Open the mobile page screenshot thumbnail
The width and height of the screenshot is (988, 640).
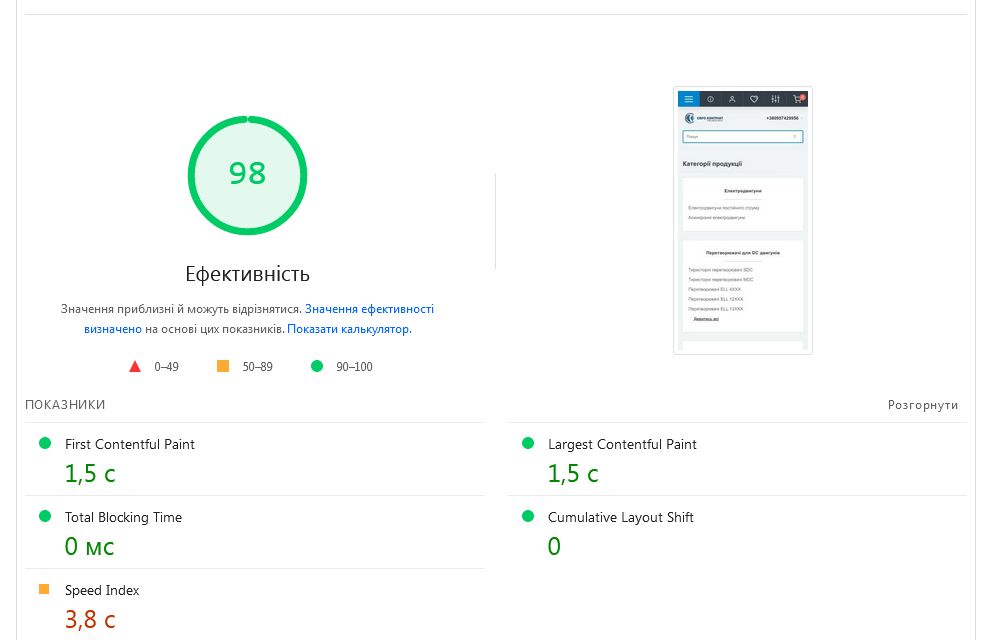click(742, 220)
